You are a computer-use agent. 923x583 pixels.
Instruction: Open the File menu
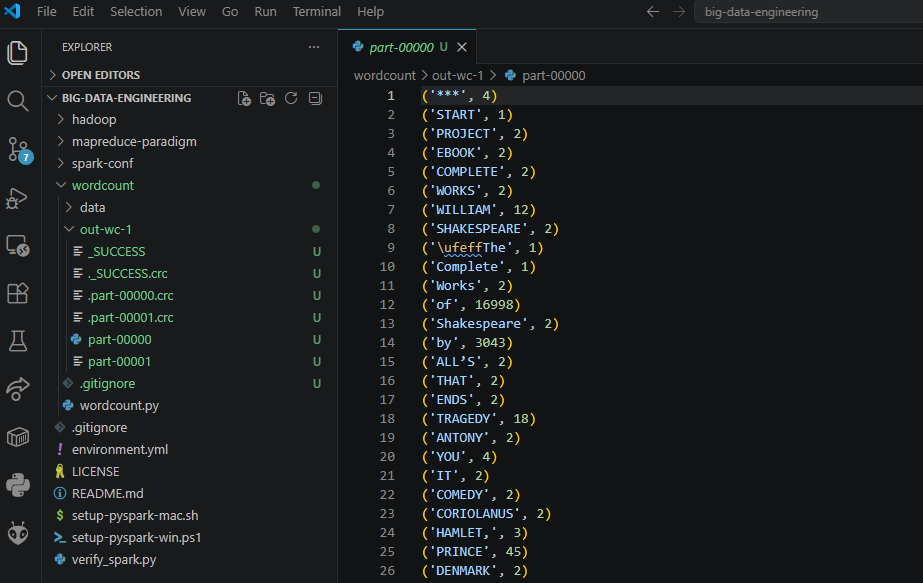click(47, 12)
